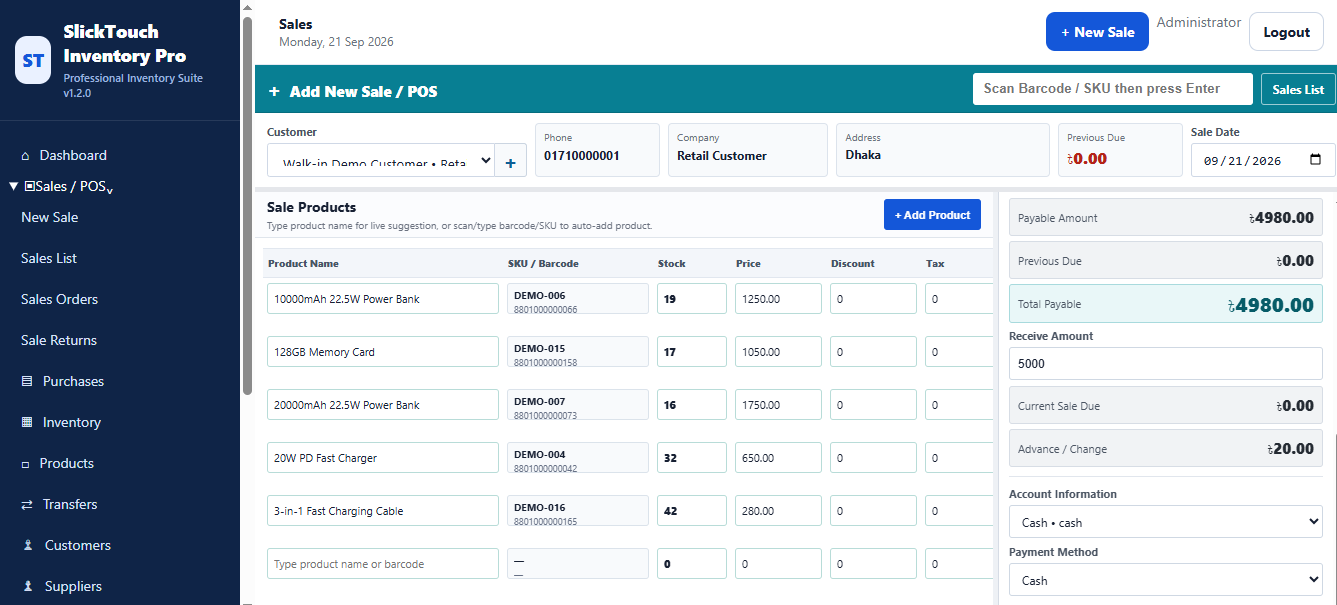Click stock field showing 42

tap(692, 511)
